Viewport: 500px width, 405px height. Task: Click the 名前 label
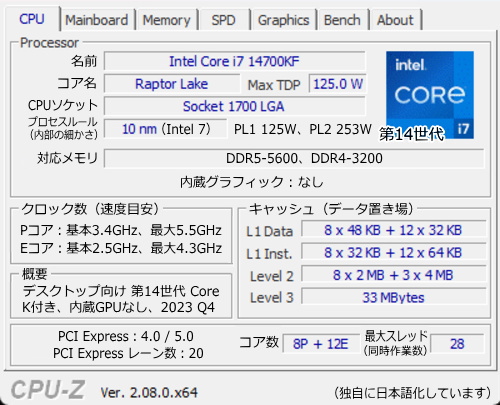(x=84, y=61)
